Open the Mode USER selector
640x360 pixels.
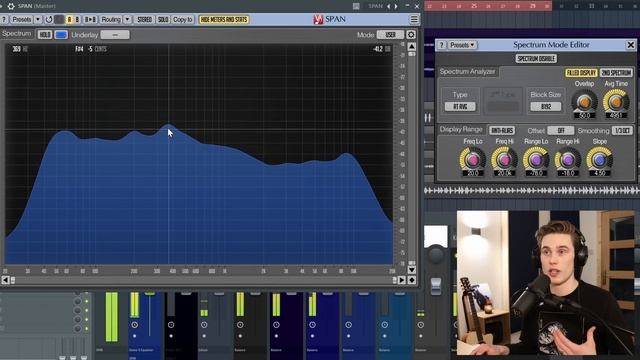(x=390, y=35)
